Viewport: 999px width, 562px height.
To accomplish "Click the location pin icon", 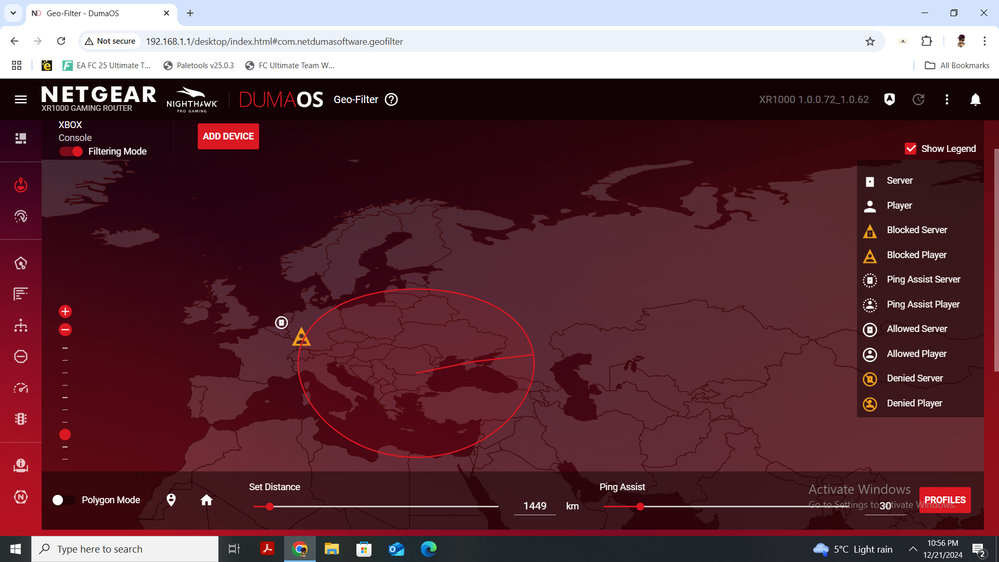I will click(171, 500).
